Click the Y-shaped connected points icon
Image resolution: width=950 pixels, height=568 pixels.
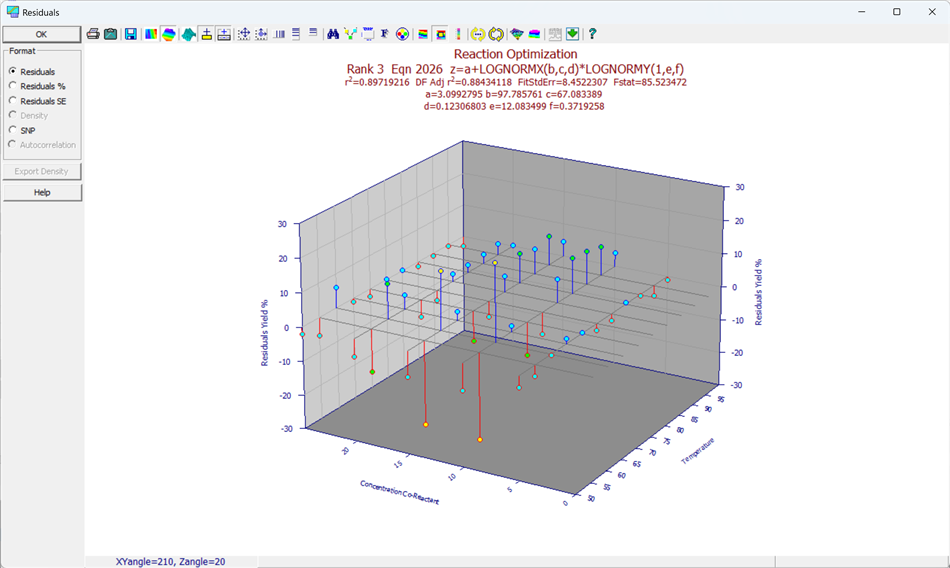(350, 34)
